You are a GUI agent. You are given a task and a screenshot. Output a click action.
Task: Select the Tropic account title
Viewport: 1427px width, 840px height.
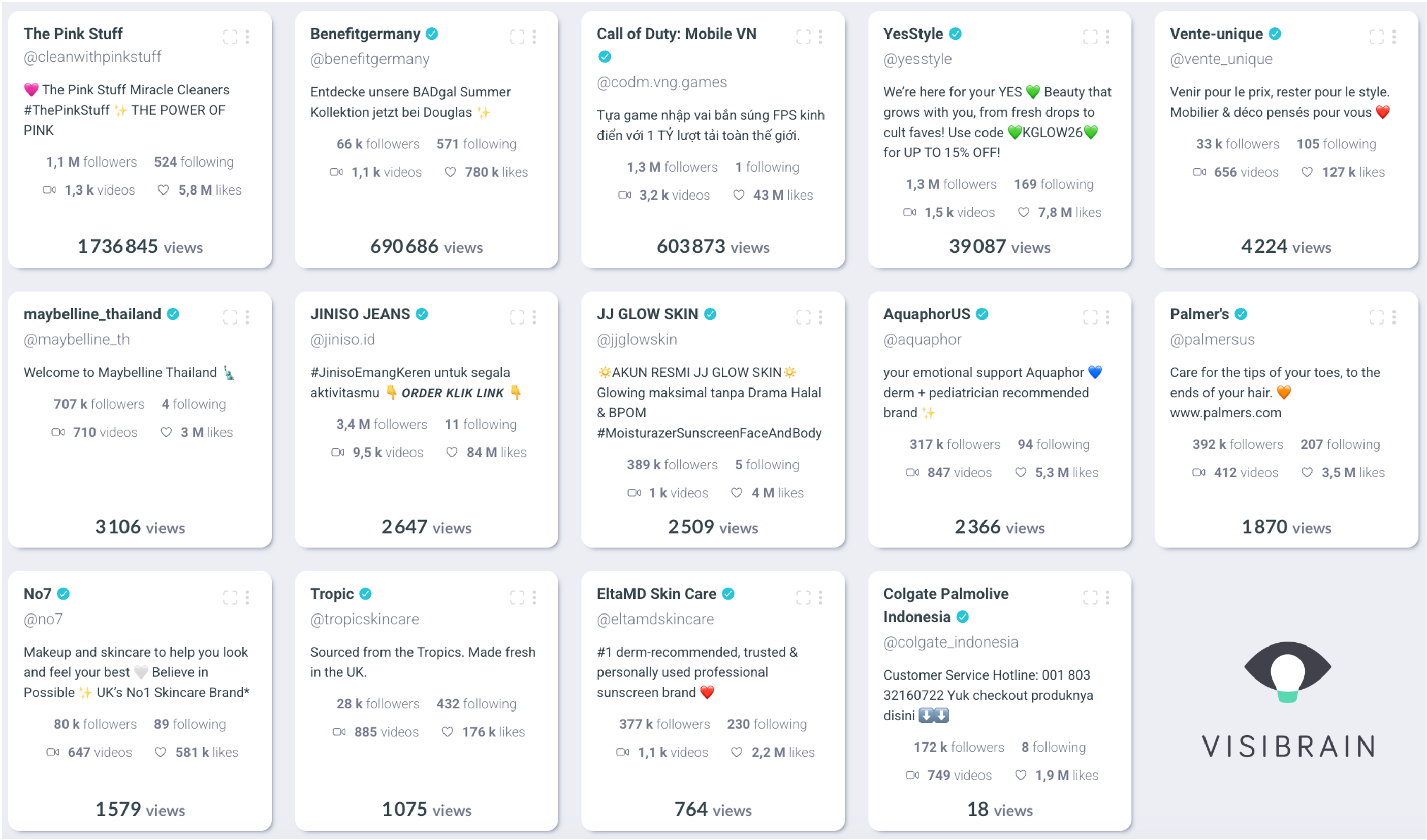(332, 593)
